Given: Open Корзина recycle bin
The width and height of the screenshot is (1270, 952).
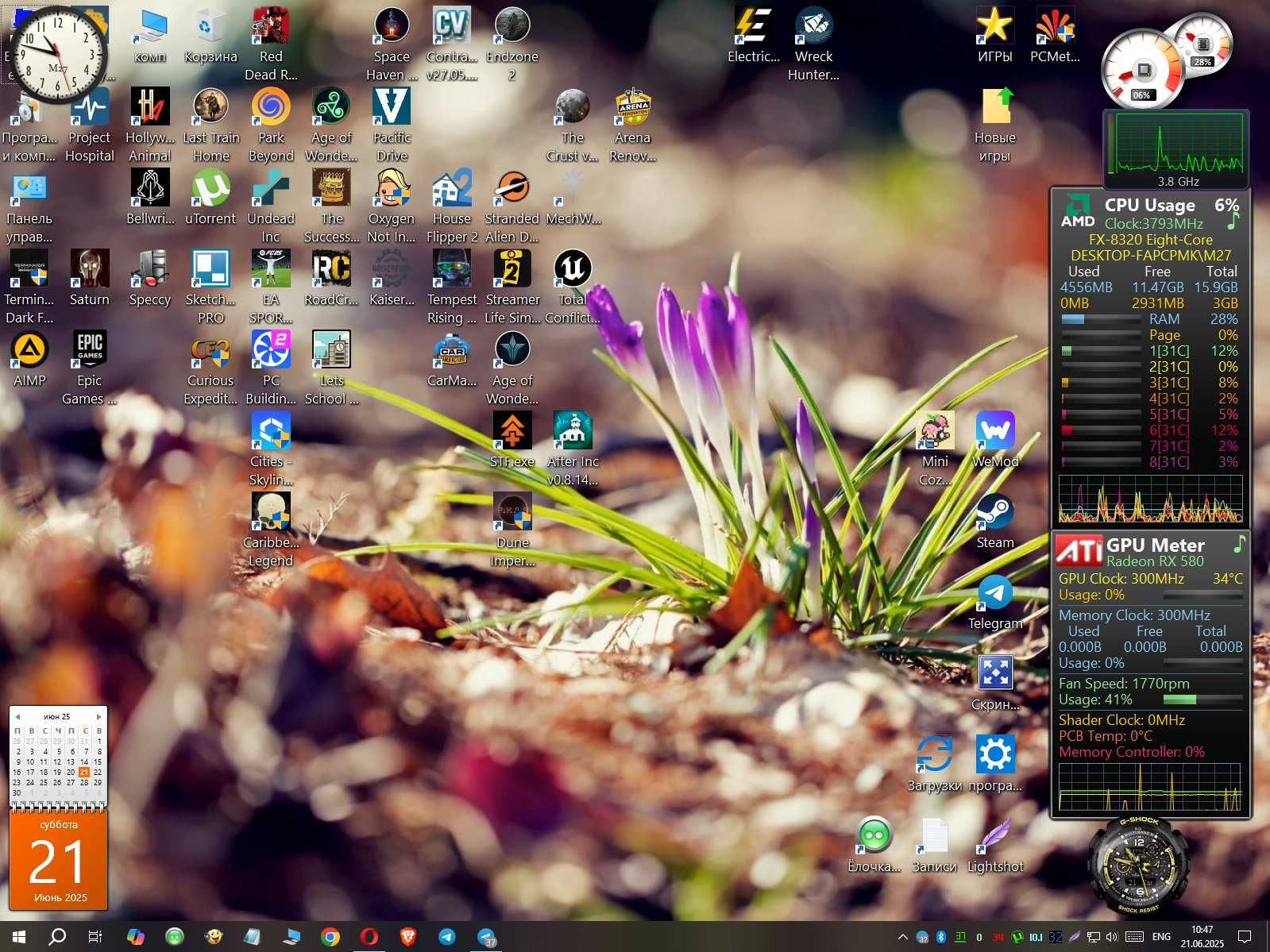Looking at the screenshot, I should pos(210,36).
